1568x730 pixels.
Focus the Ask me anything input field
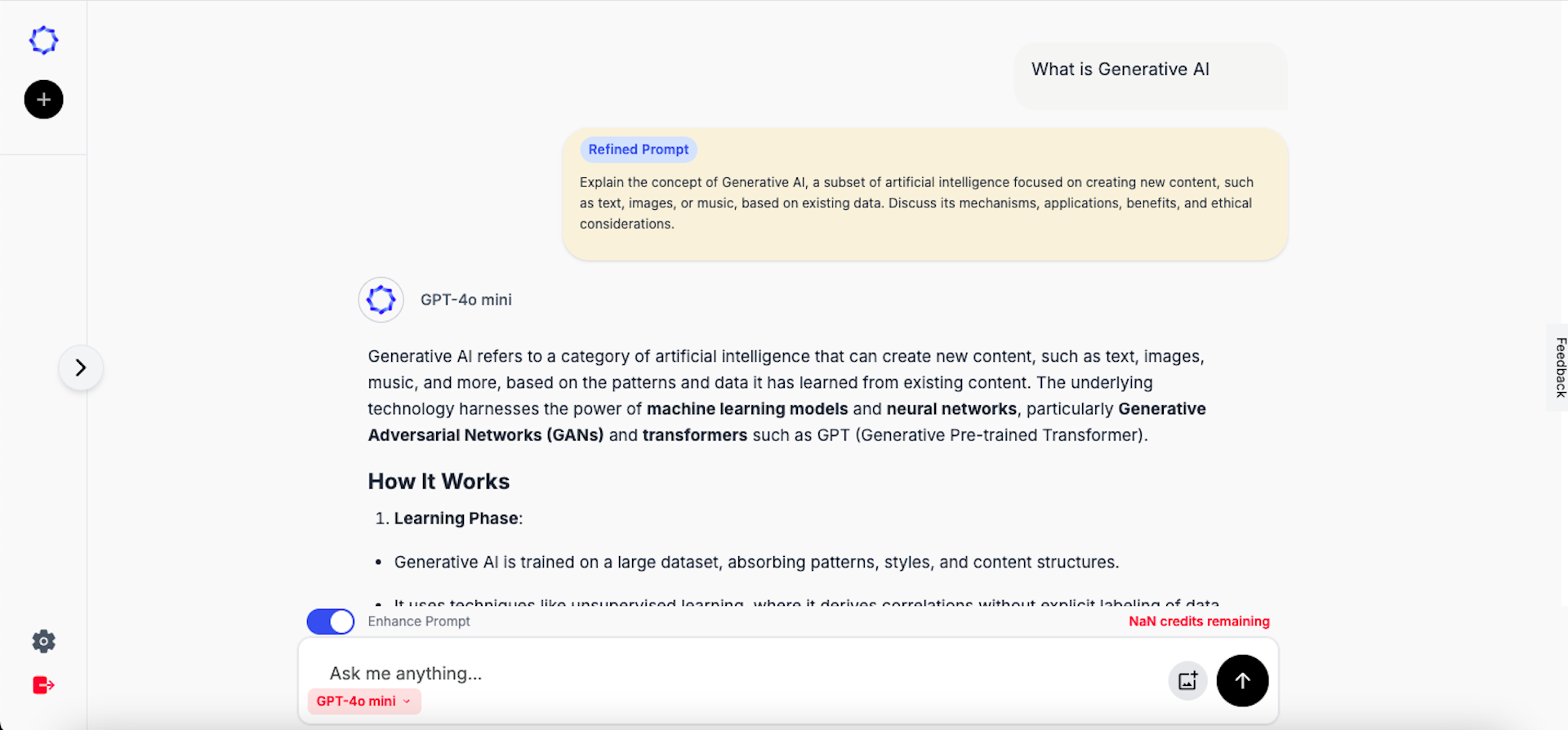(735, 674)
